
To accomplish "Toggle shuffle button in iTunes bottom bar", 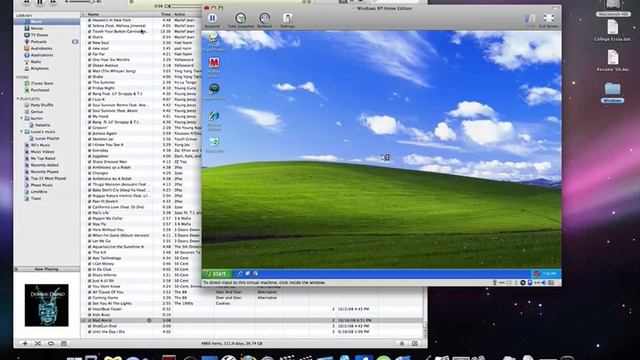I will (38, 343).
